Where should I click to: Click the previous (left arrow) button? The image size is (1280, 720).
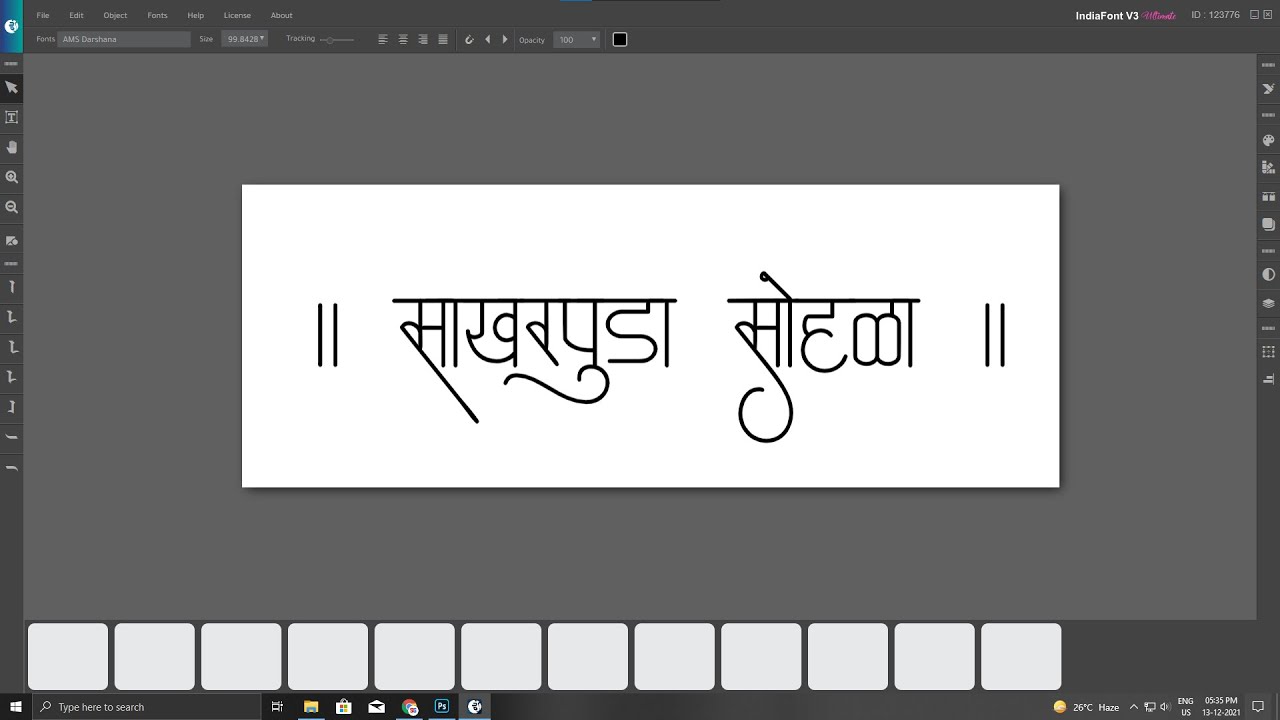(487, 39)
